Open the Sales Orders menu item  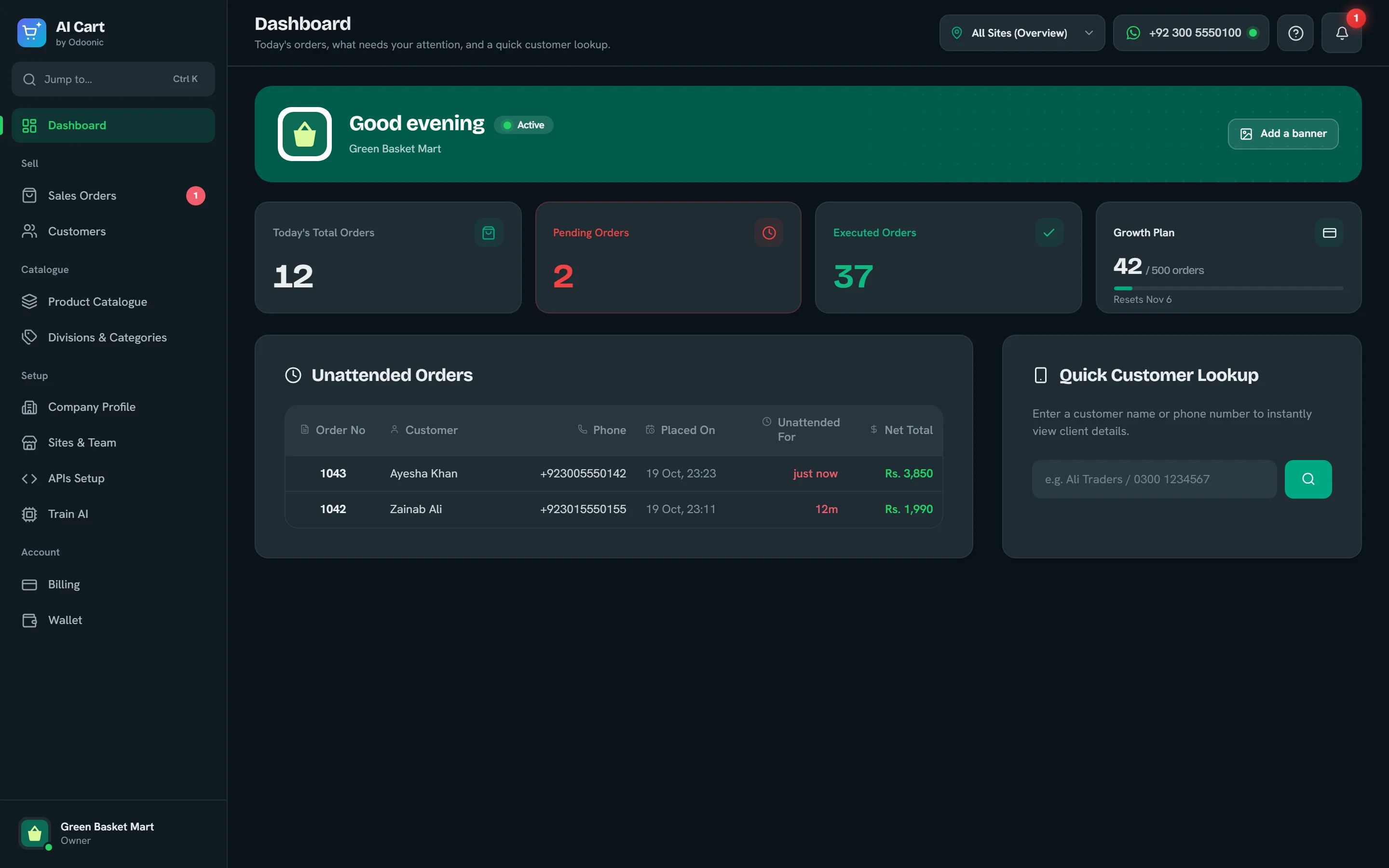[113, 196]
